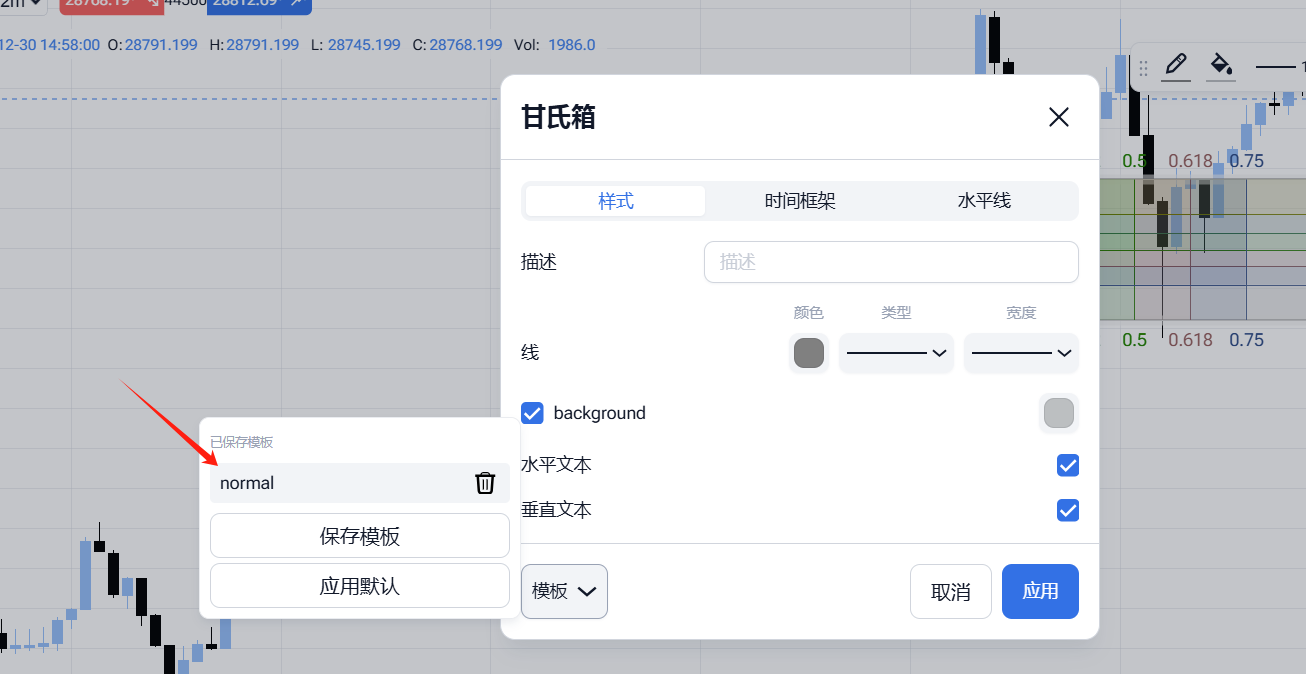Screen dimensions: 1306x674
Task: Open the line 宽度 dropdown
Action: point(1021,353)
